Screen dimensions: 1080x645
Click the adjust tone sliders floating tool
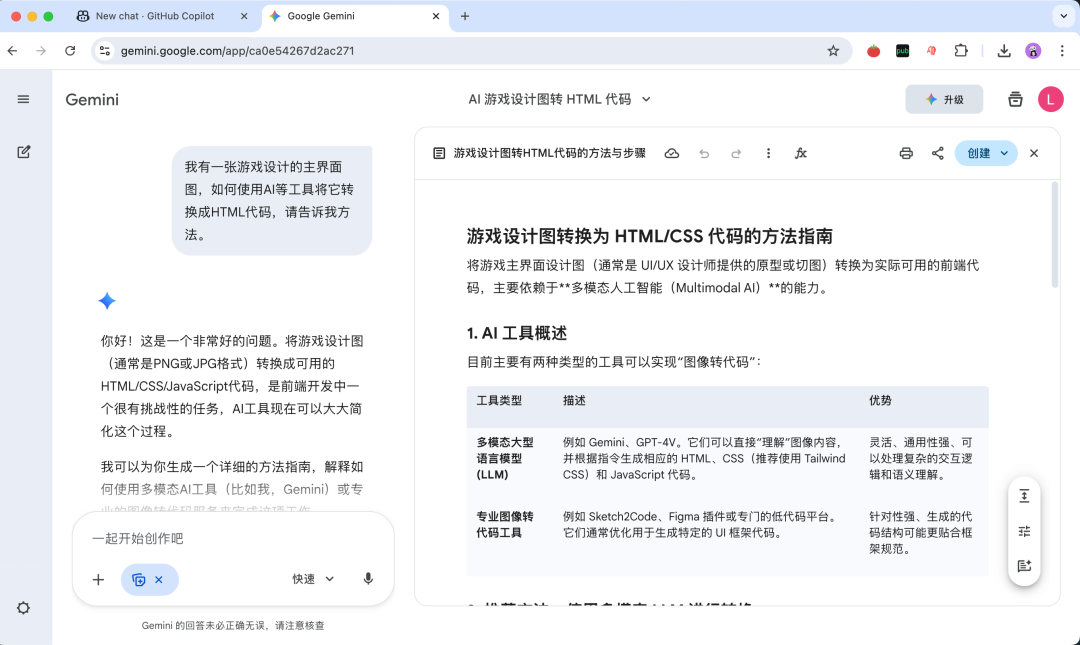tap(1024, 531)
